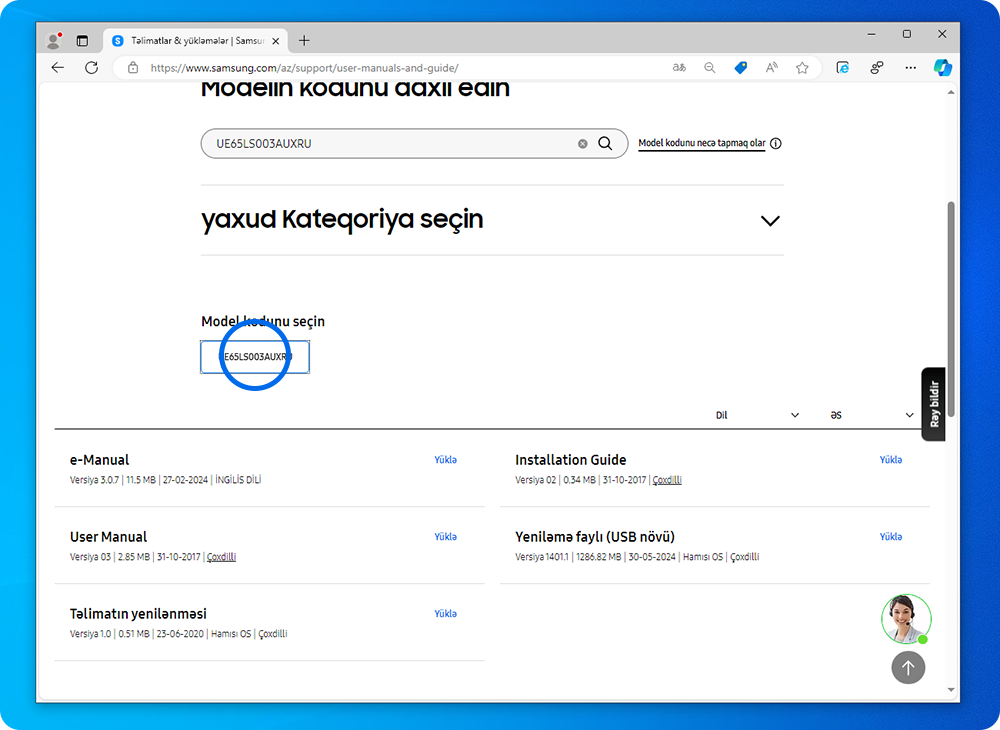
Task: Expand the 'yaxud Kateqoriya seçin' section
Action: click(x=770, y=220)
